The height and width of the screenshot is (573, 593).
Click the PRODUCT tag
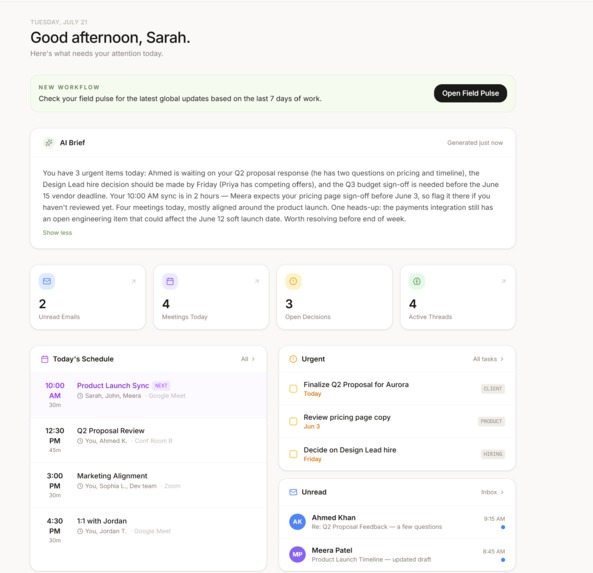[x=491, y=421]
